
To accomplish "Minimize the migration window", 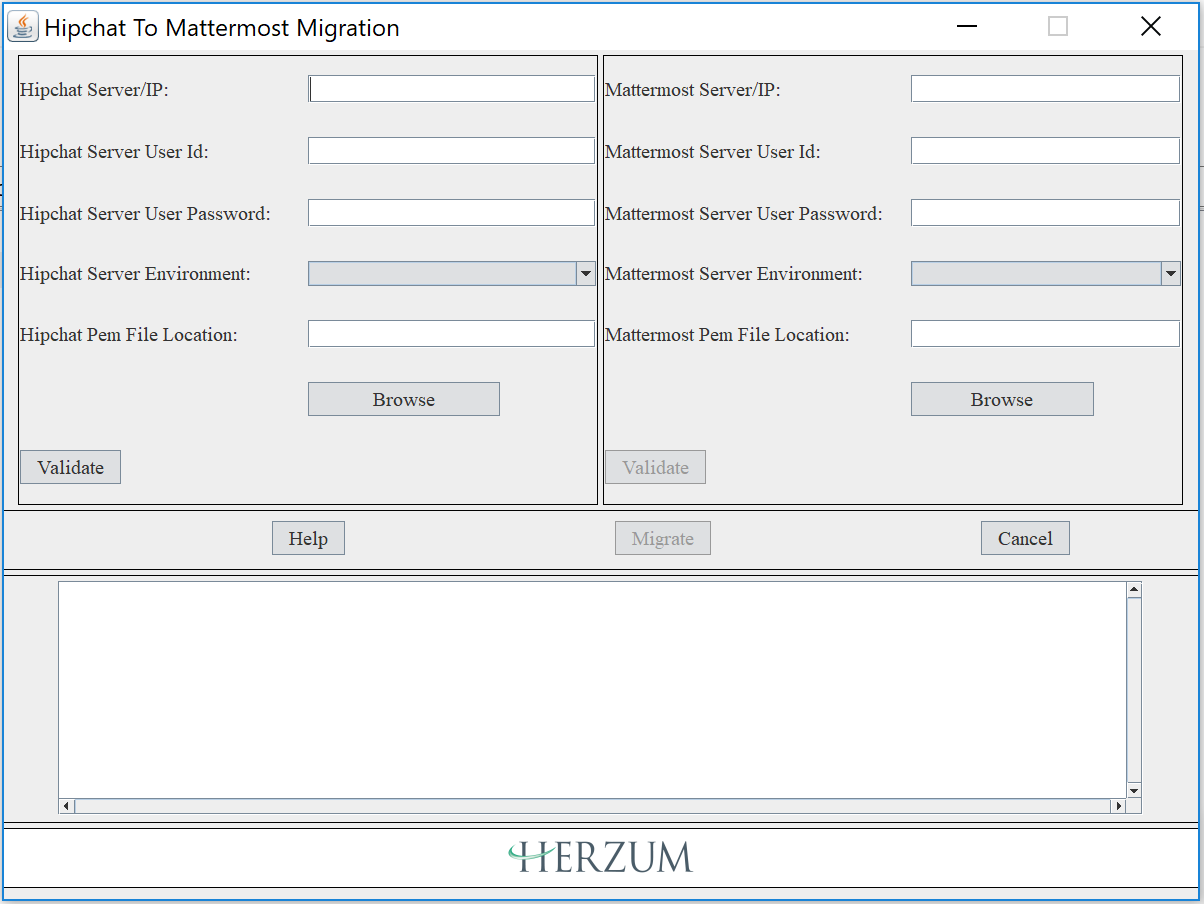I will pyautogui.click(x=966, y=27).
